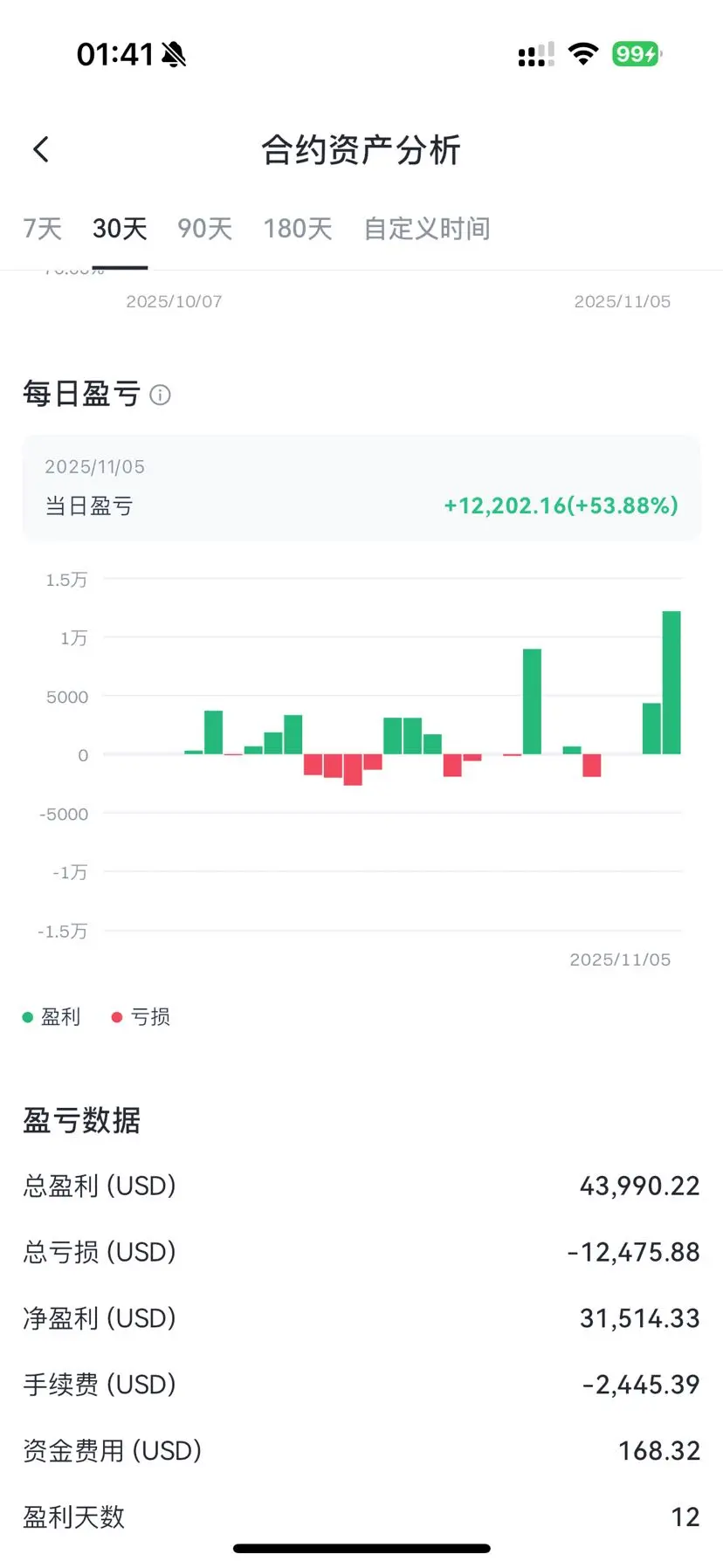
Task: Tap the 合约资产分析 page title
Action: point(361,150)
